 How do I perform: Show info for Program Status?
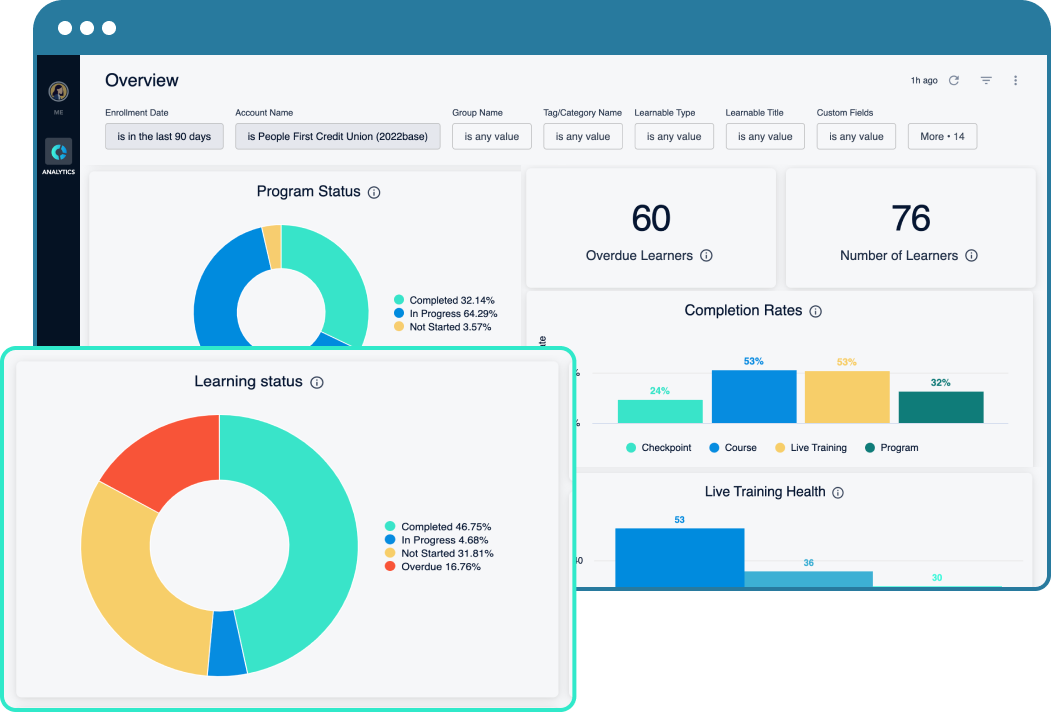(375, 192)
